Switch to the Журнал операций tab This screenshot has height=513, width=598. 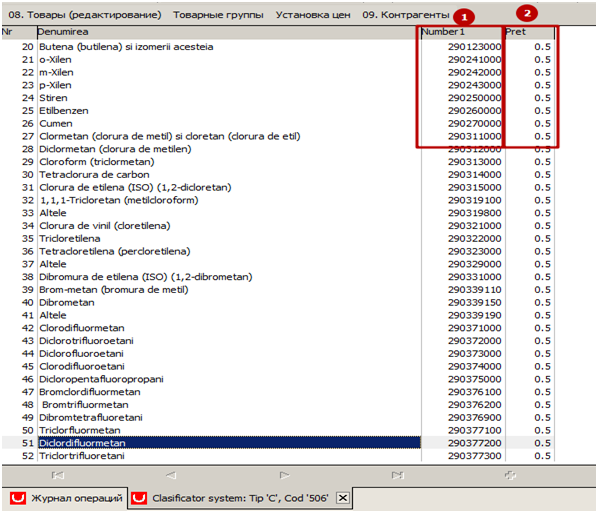coord(65,498)
